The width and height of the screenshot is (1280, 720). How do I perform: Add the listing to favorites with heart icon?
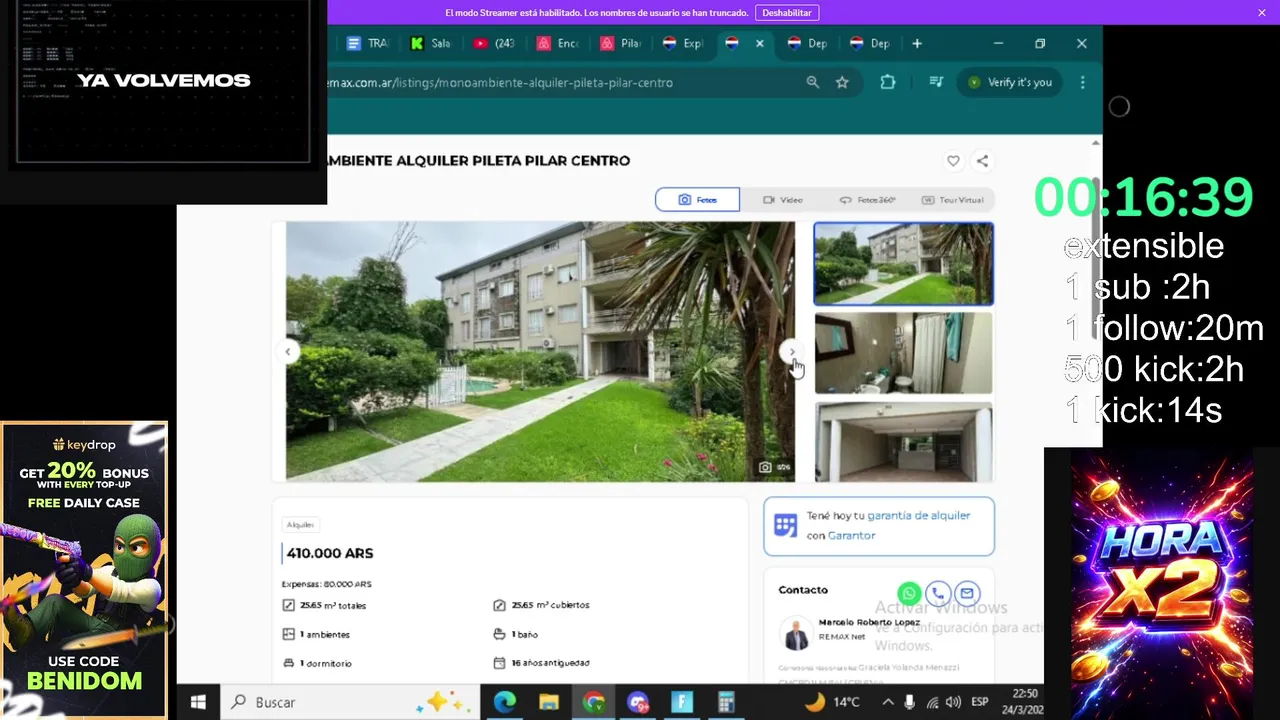(953, 161)
